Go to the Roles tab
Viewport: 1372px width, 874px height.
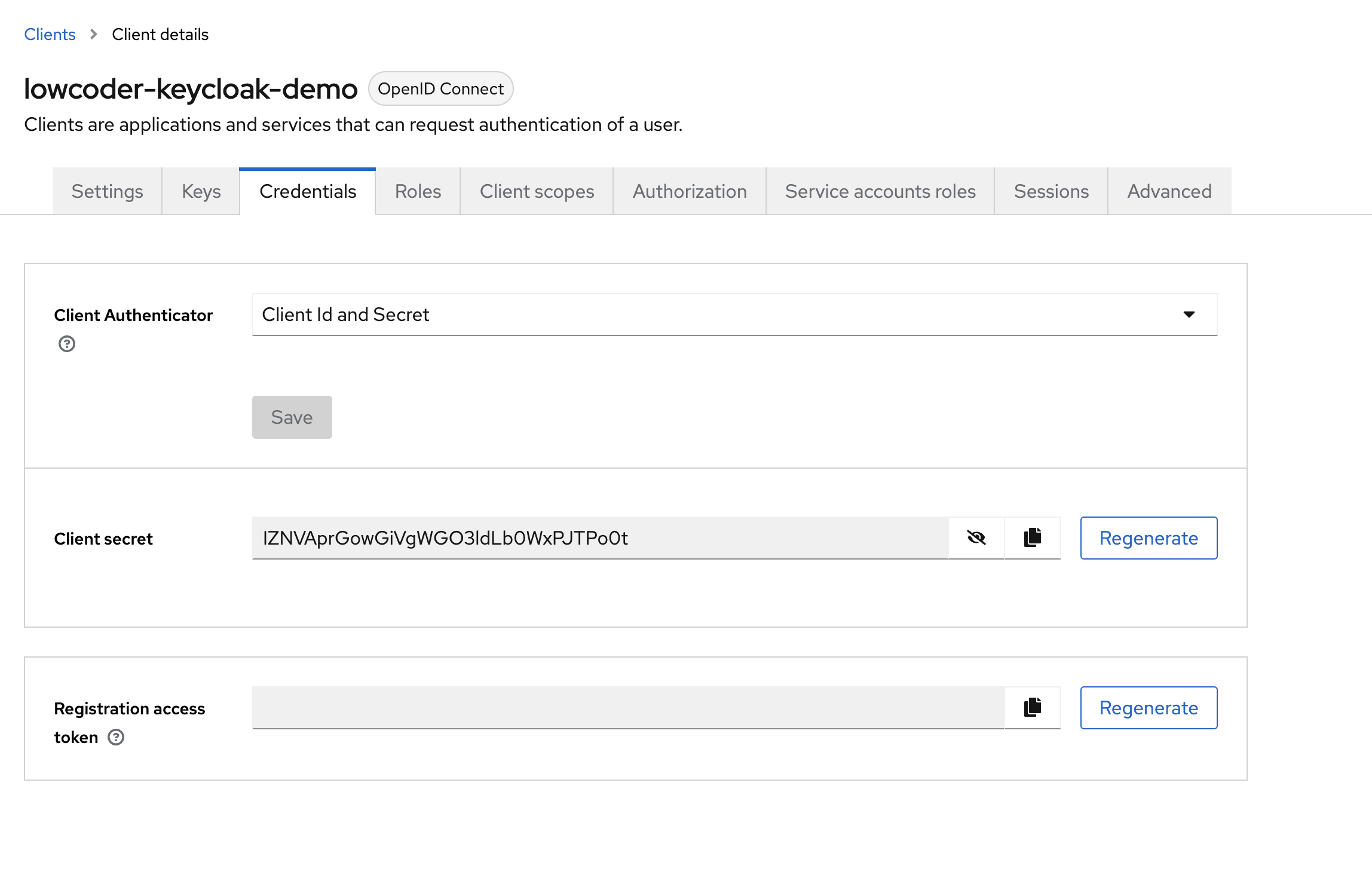coord(418,191)
